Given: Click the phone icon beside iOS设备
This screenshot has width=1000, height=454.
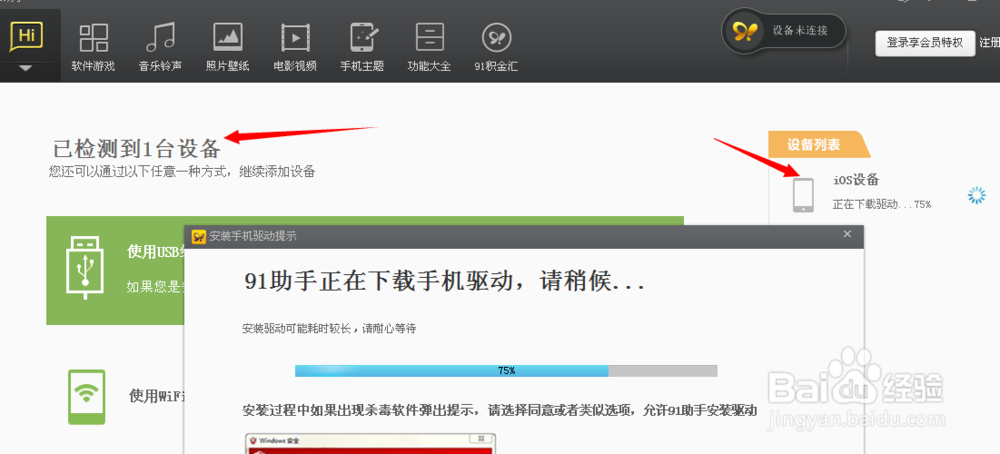Looking at the screenshot, I should pyautogui.click(x=803, y=194).
